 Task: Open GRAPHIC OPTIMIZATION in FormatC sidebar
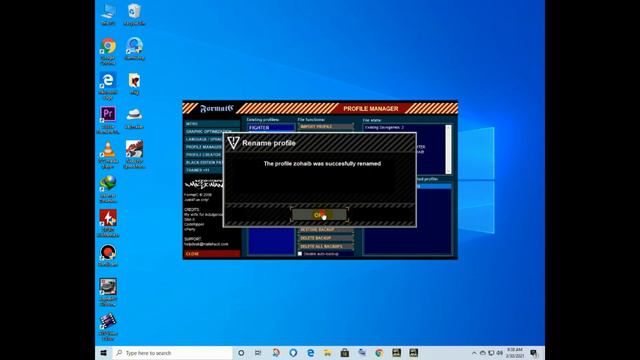tap(212, 131)
